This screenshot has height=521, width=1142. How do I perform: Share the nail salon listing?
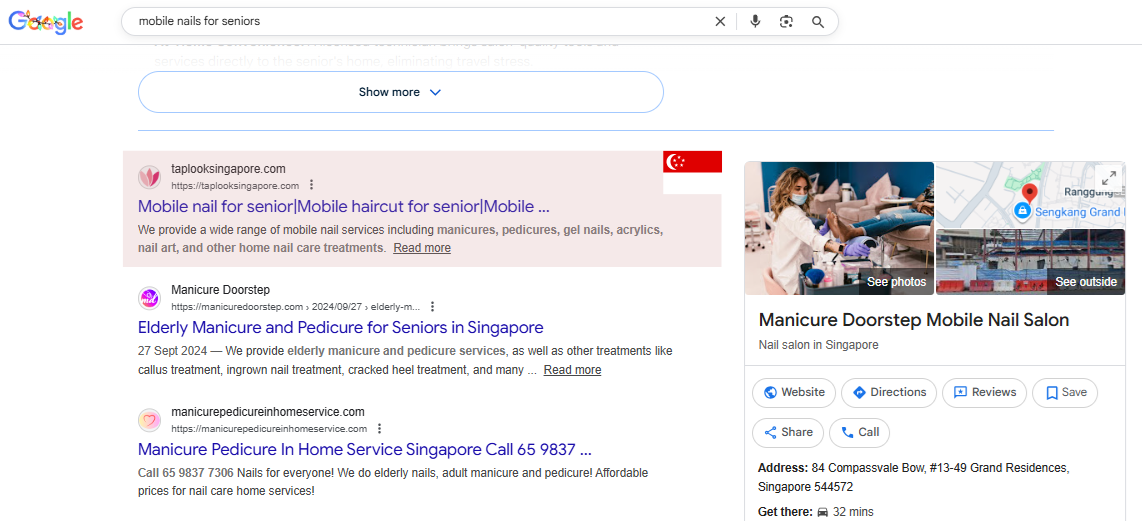point(787,432)
